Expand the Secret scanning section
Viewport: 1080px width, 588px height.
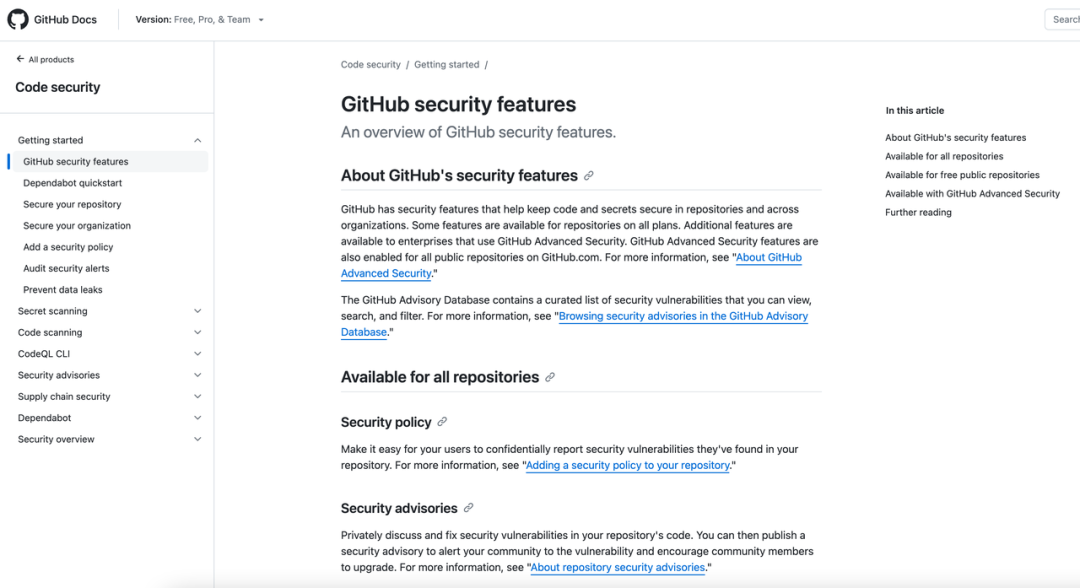tap(197, 311)
